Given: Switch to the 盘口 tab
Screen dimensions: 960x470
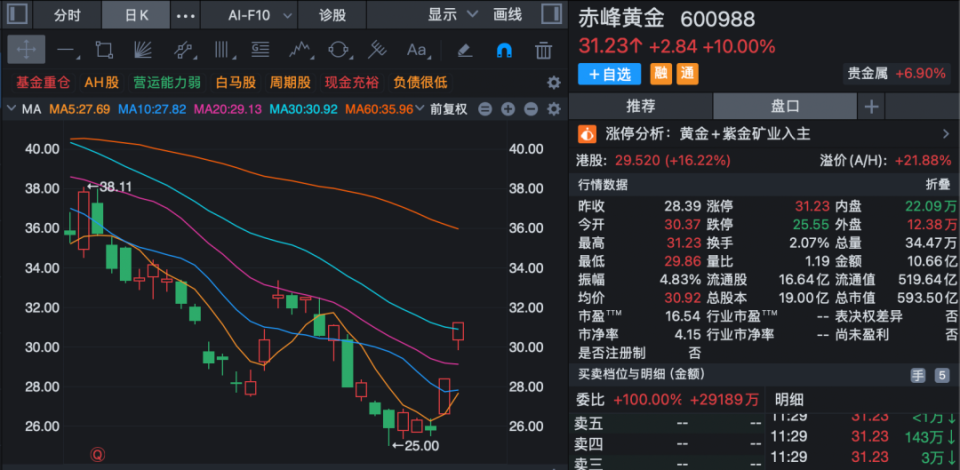Looking at the screenshot, I should 785,106.
